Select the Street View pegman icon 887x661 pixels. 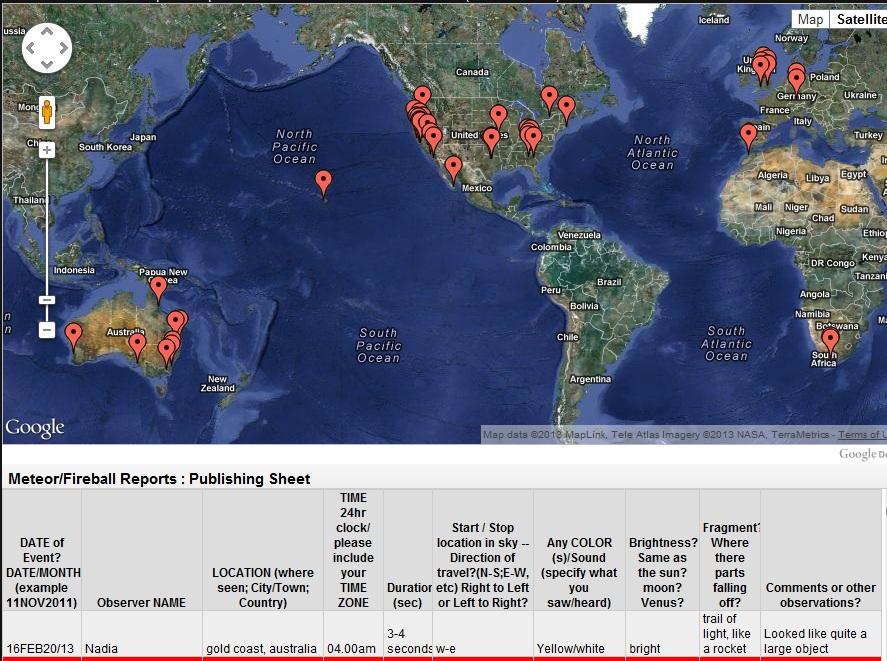pyautogui.click(x=47, y=112)
